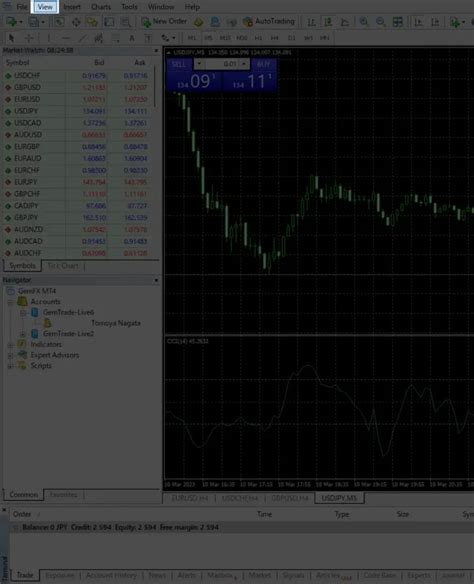Toggle the Data Window toolbar icon
Screen dimensions: 474x584
(x=76, y=22)
